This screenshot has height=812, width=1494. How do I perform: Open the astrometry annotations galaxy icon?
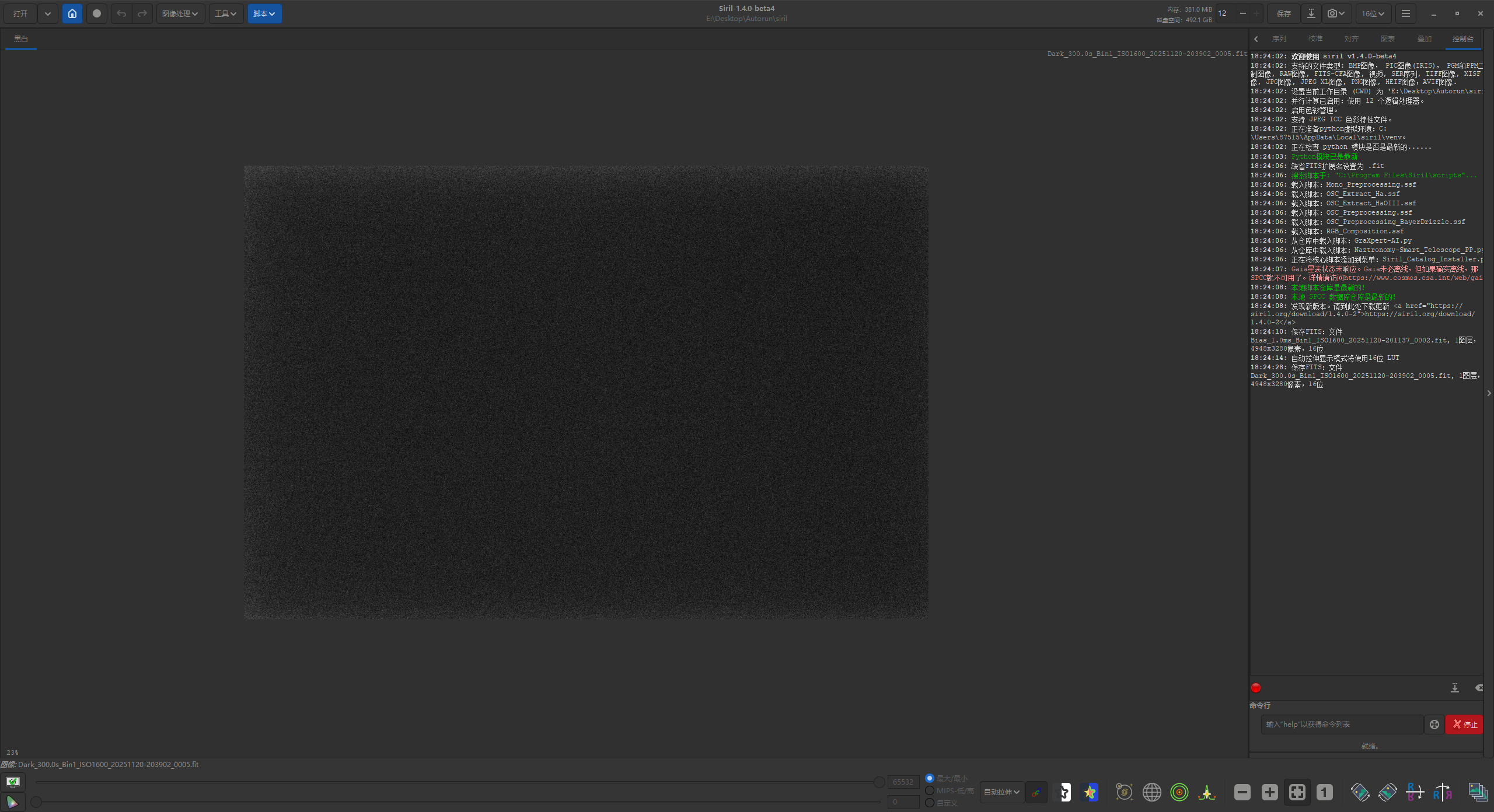click(x=1124, y=792)
